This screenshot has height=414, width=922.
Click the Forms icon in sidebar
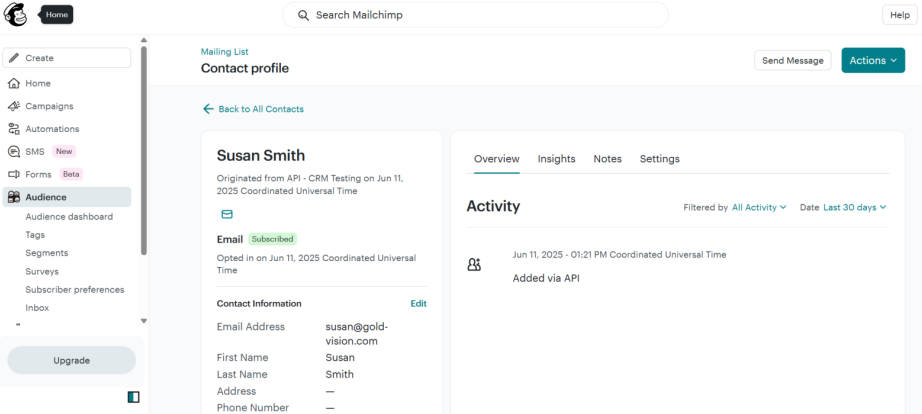(14, 174)
